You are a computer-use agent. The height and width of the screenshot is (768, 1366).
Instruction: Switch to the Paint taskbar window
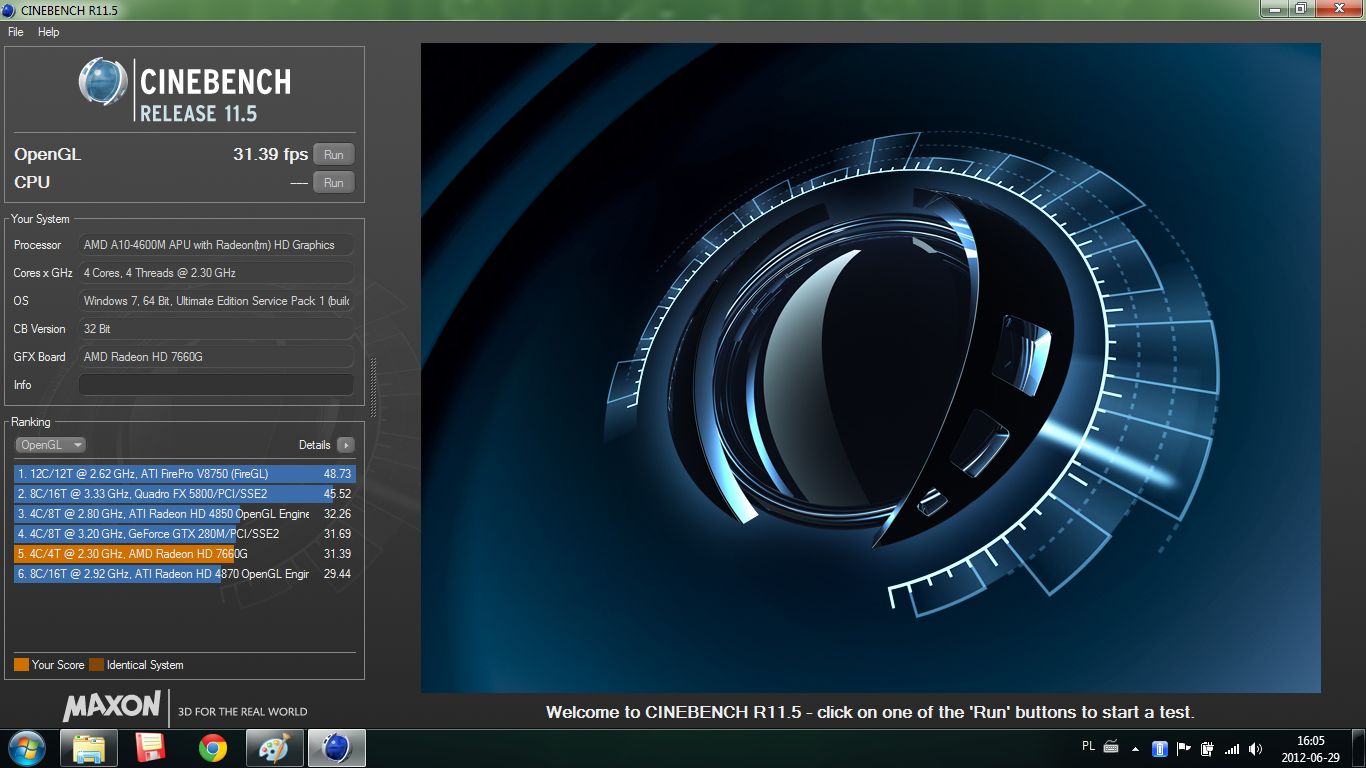[x=274, y=748]
